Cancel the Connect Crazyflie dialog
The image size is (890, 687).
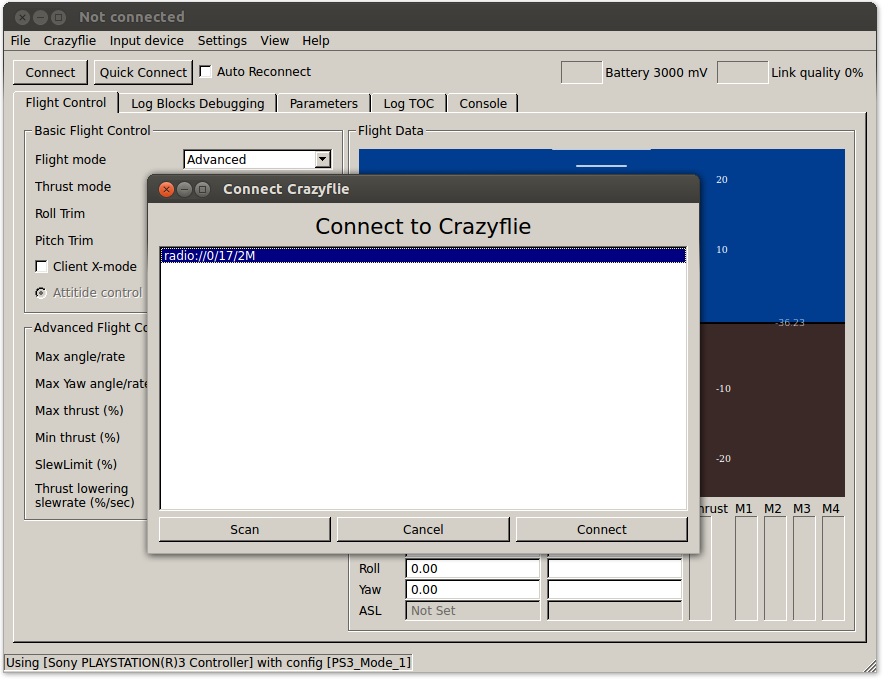423,529
